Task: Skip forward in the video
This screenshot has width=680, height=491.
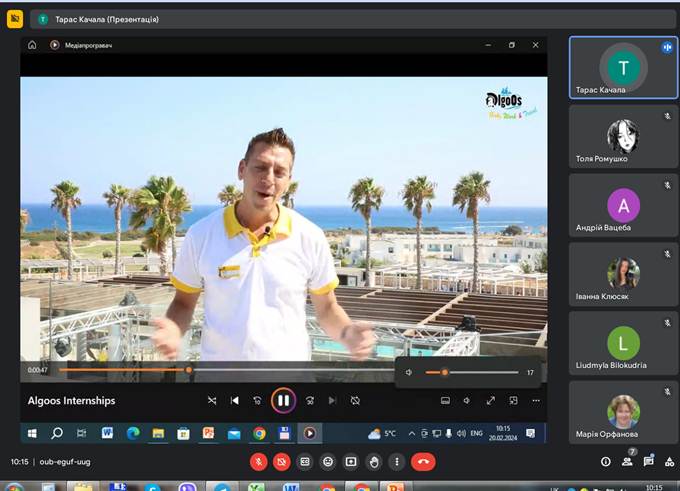Action: coord(310,400)
